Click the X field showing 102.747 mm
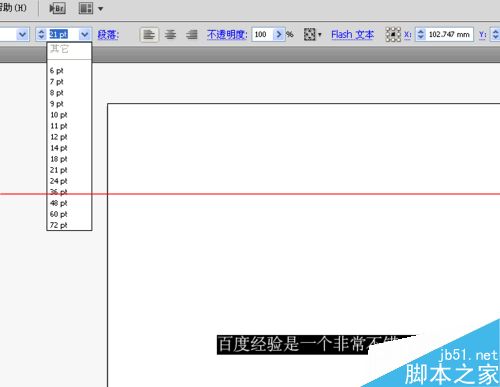 click(449, 34)
